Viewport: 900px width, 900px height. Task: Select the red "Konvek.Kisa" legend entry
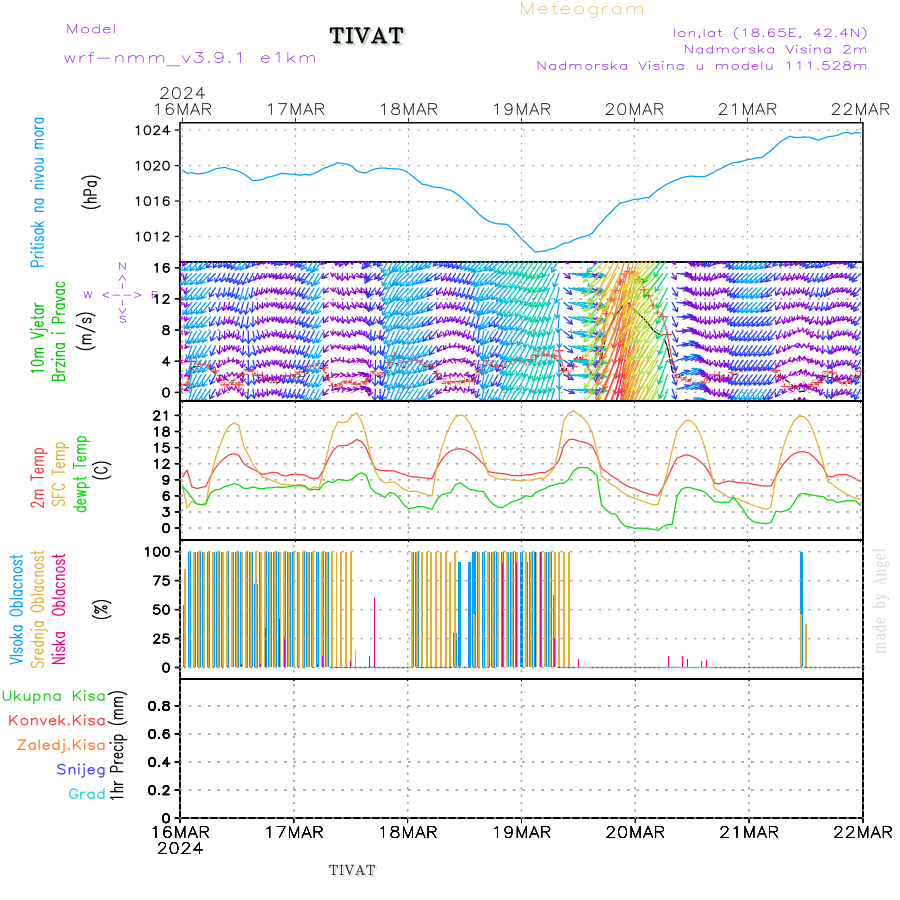click(x=57, y=721)
